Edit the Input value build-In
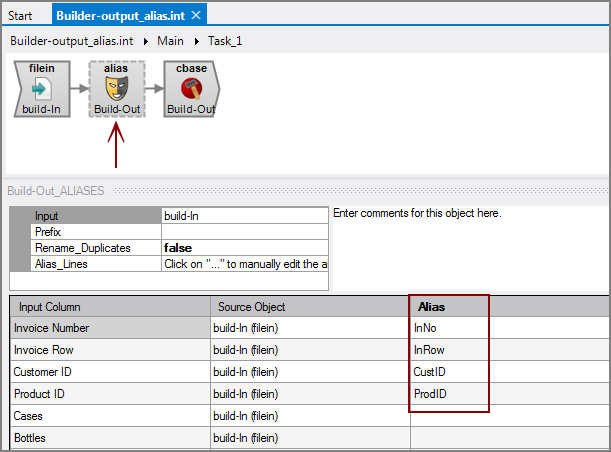611x452 pixels. coord(245,215)
